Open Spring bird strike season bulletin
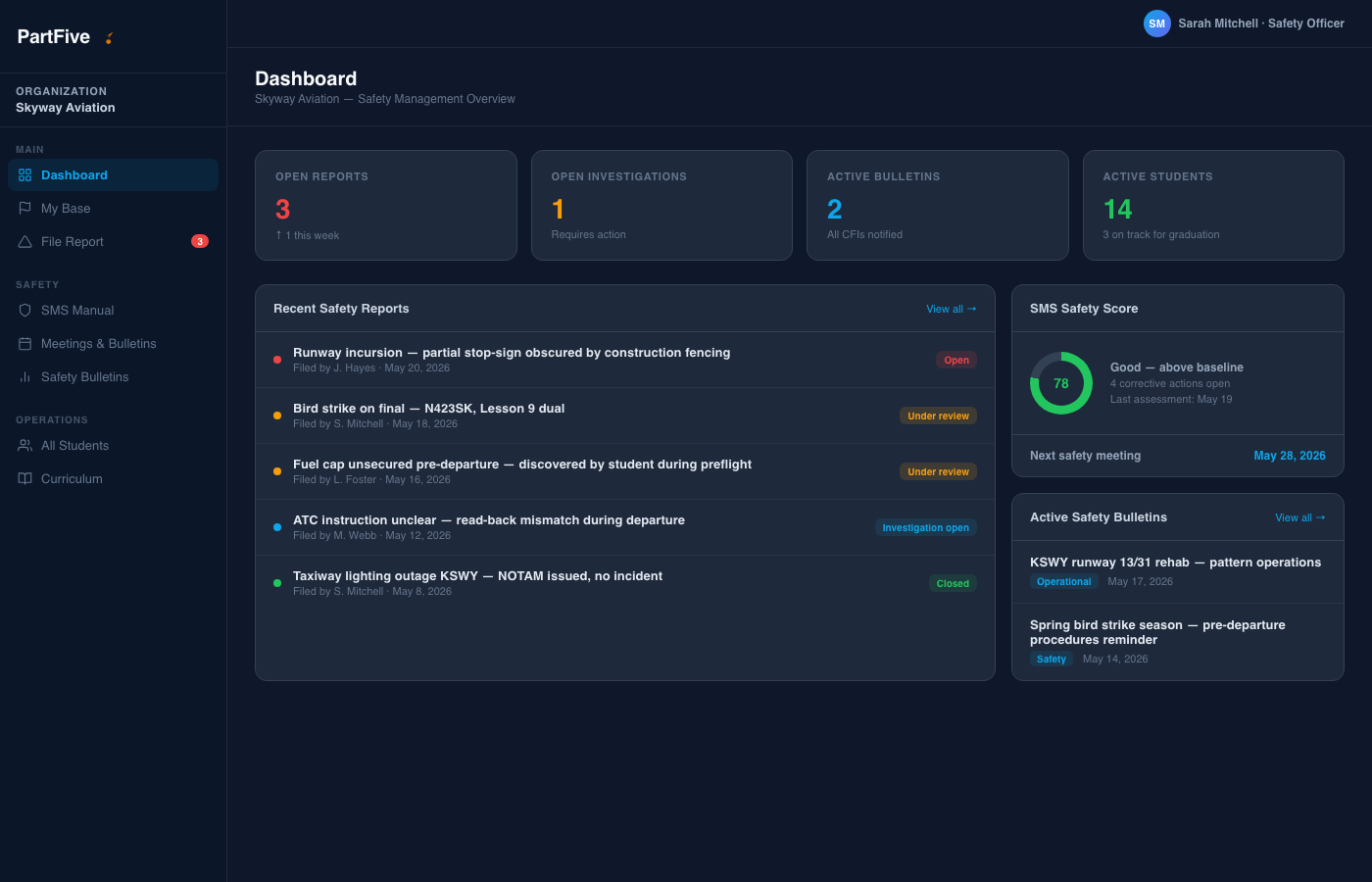This screenshot has height=882, width=1372. click(x=1178, y=642)
